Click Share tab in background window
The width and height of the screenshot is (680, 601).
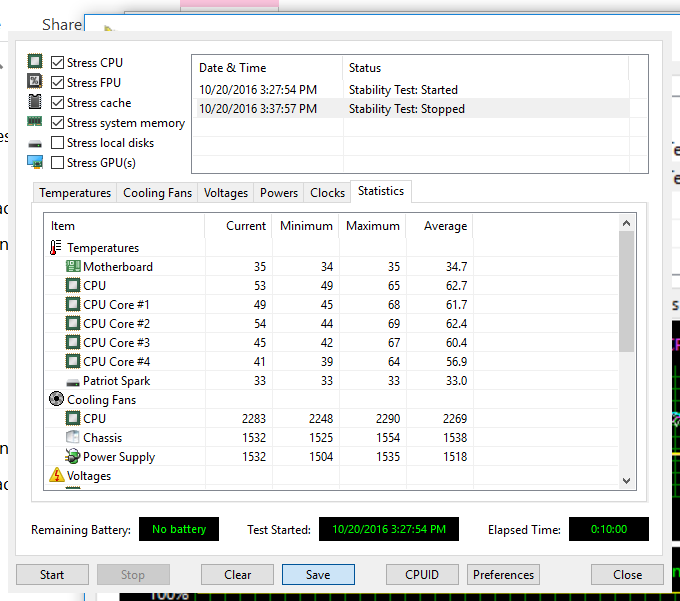[62, 24]
